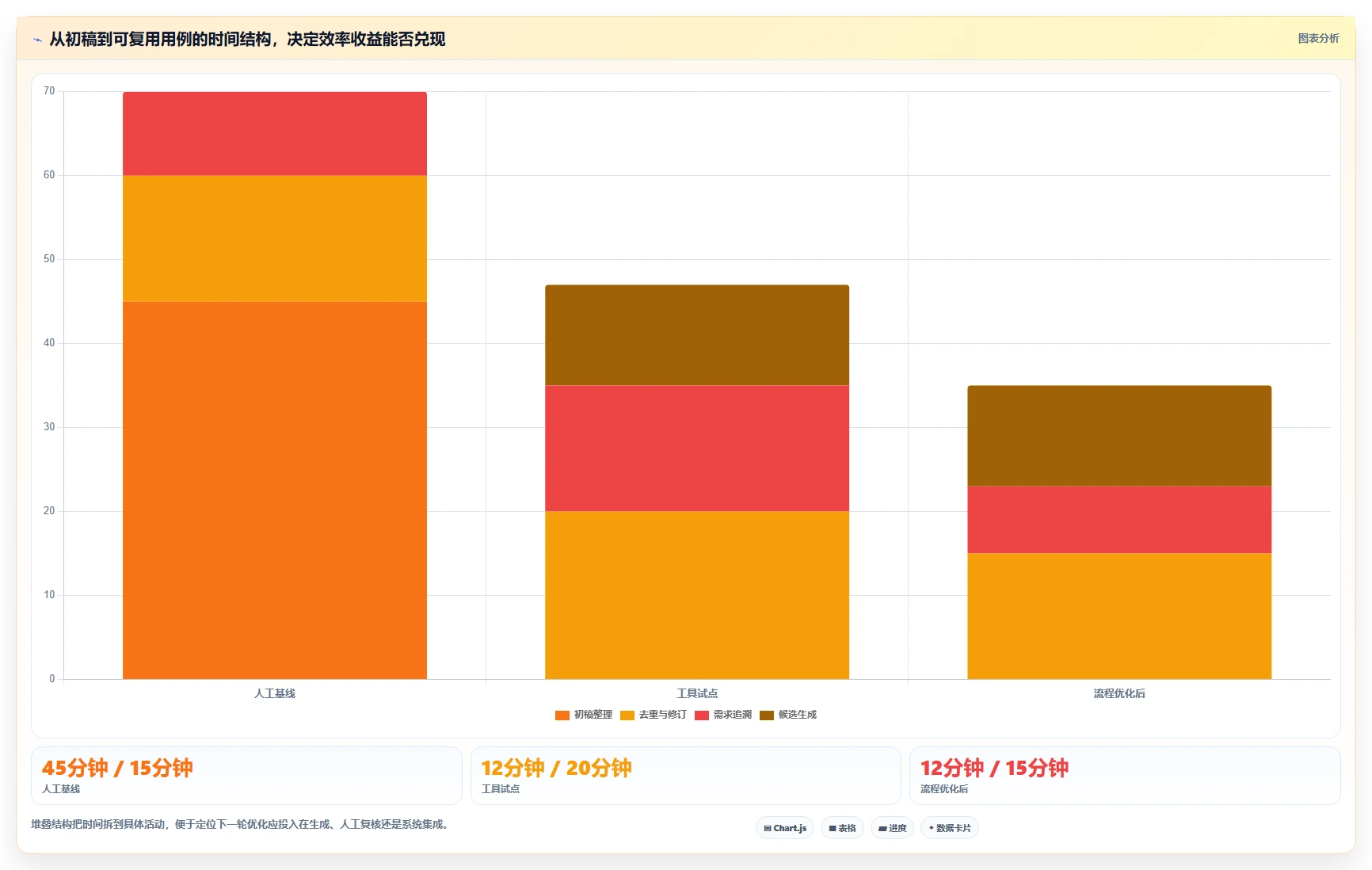The image size is (1372, 870).
Task: Toggle the 去重与修订 legend item
Action: 654,715
